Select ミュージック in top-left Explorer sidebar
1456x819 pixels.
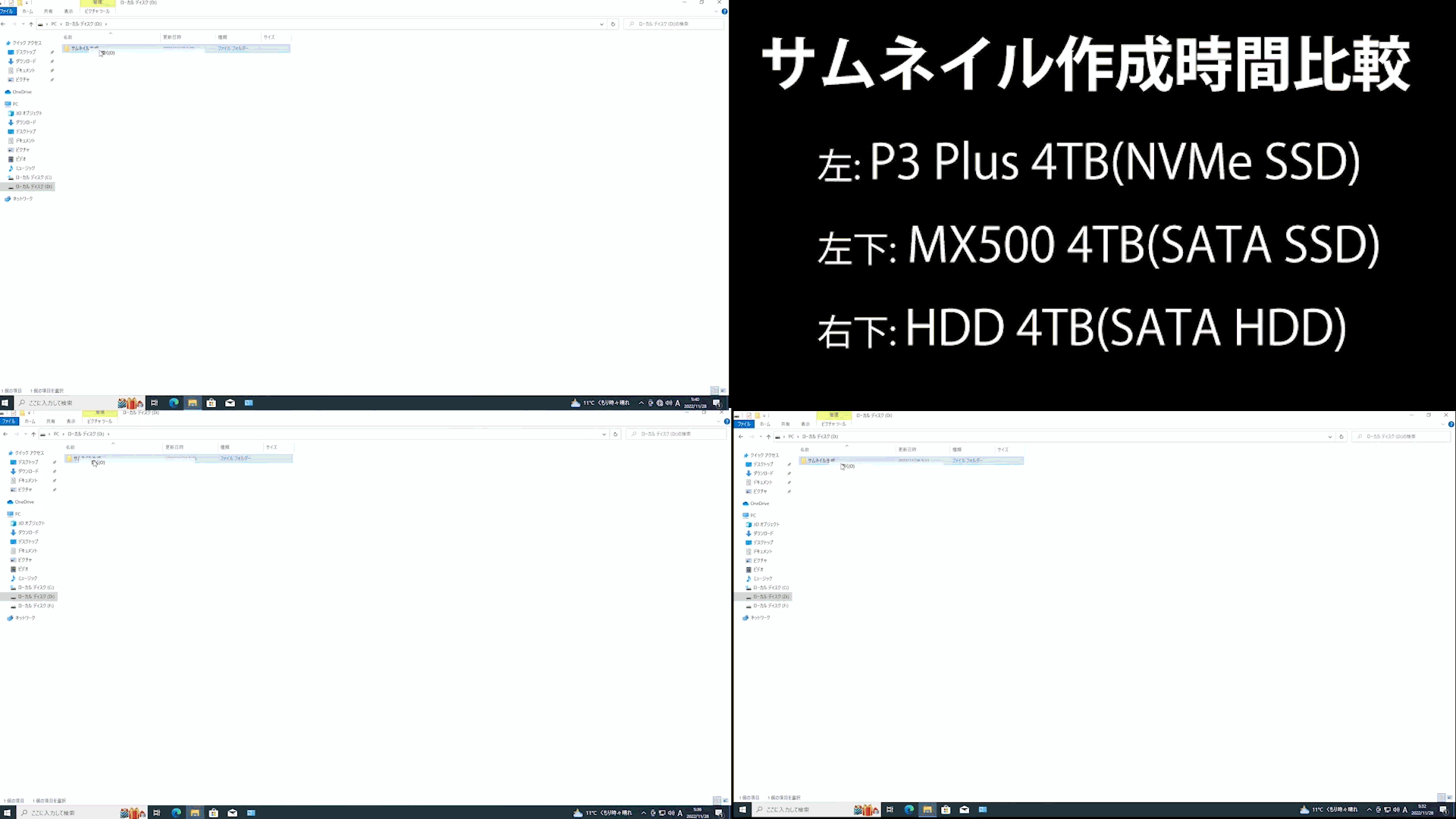(x=22, y=168)
